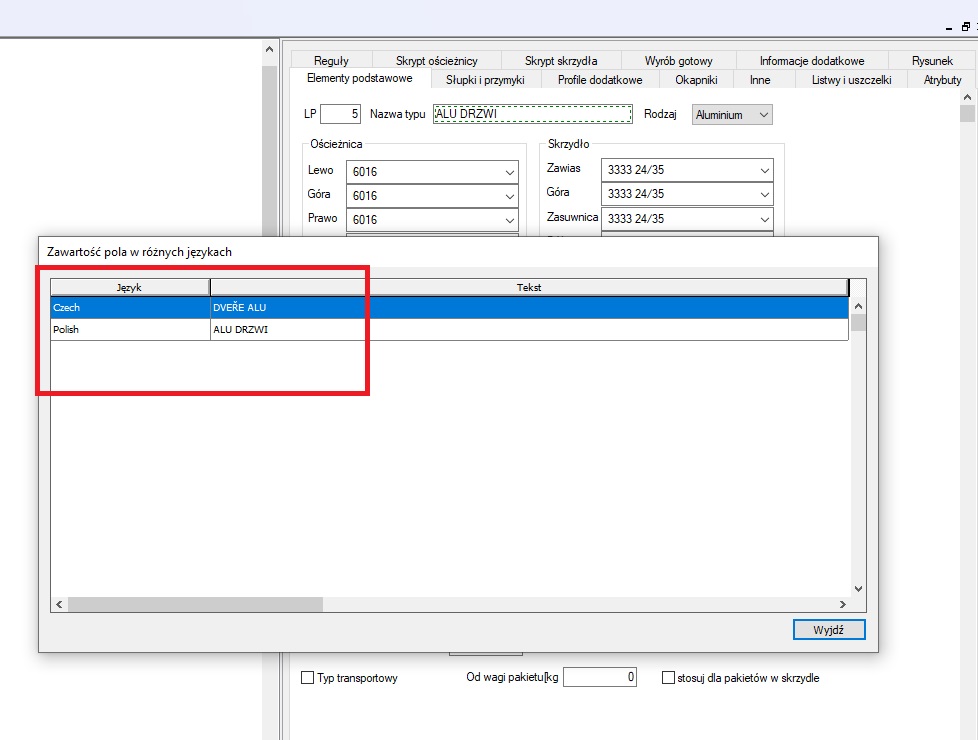The width and height of the screenshot is (978, 740).
Task: Expand the Zasuwnica dropdown
Action: pos(687,218)
